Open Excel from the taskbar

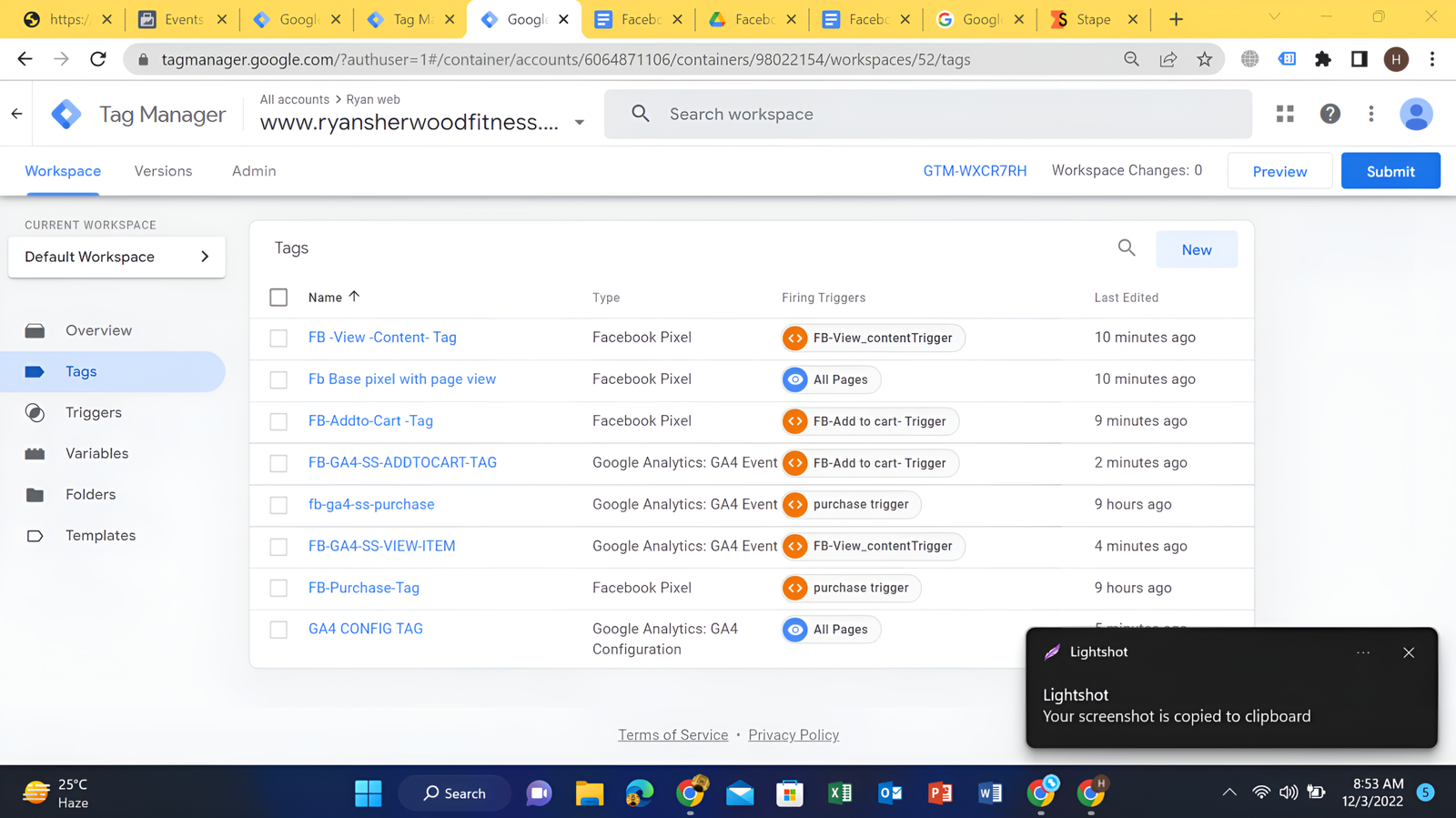pyautogui.click(x=840, y=793)
